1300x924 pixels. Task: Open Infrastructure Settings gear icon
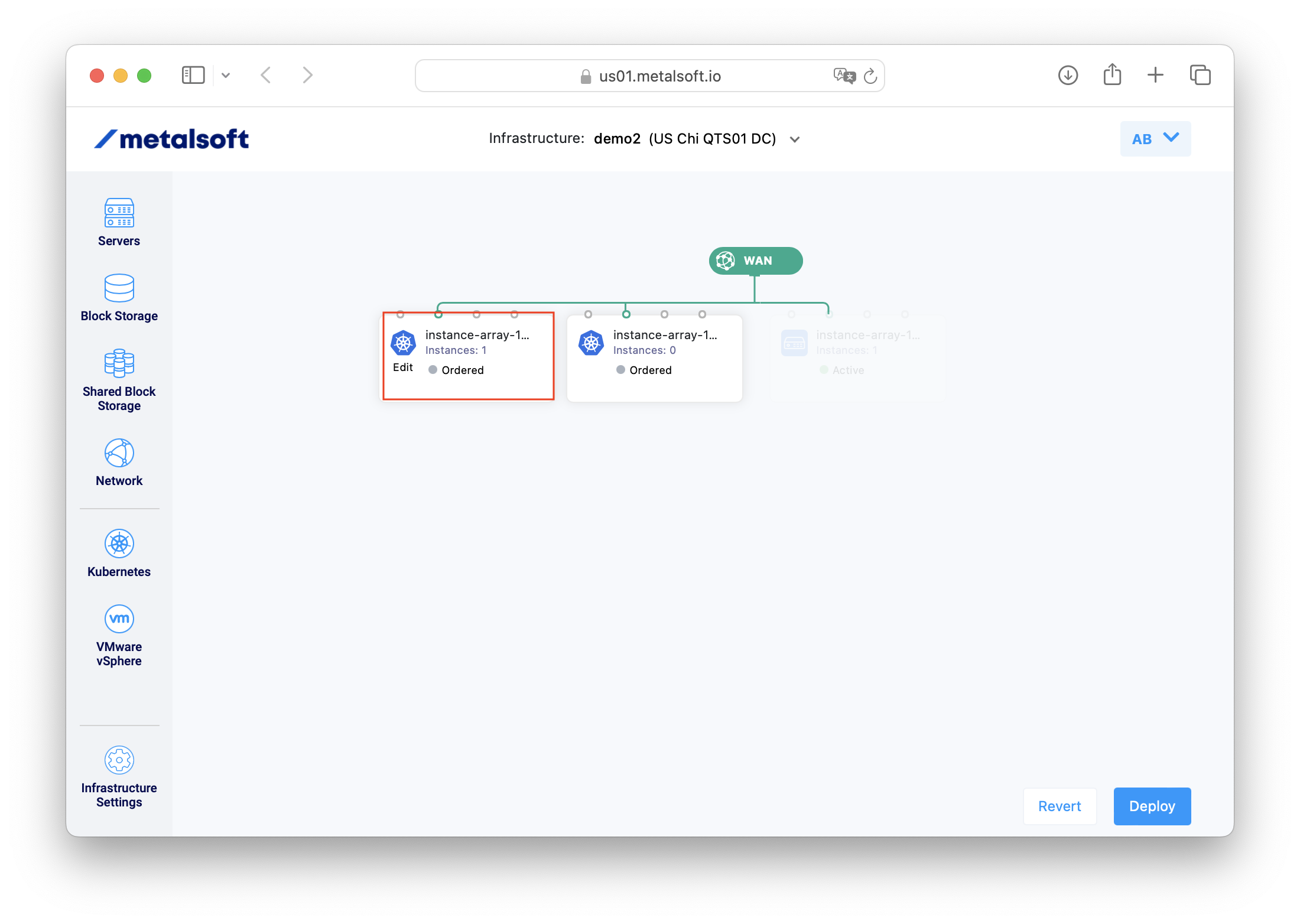click(119, 760)
